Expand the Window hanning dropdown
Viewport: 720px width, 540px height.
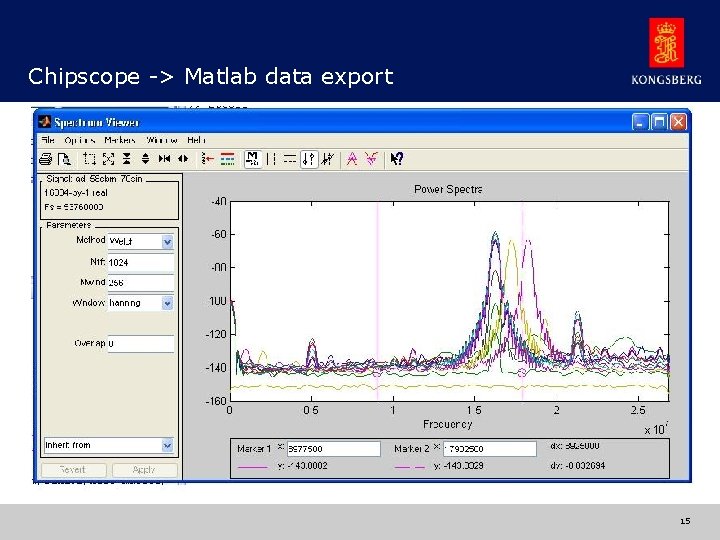coord(167,303)
